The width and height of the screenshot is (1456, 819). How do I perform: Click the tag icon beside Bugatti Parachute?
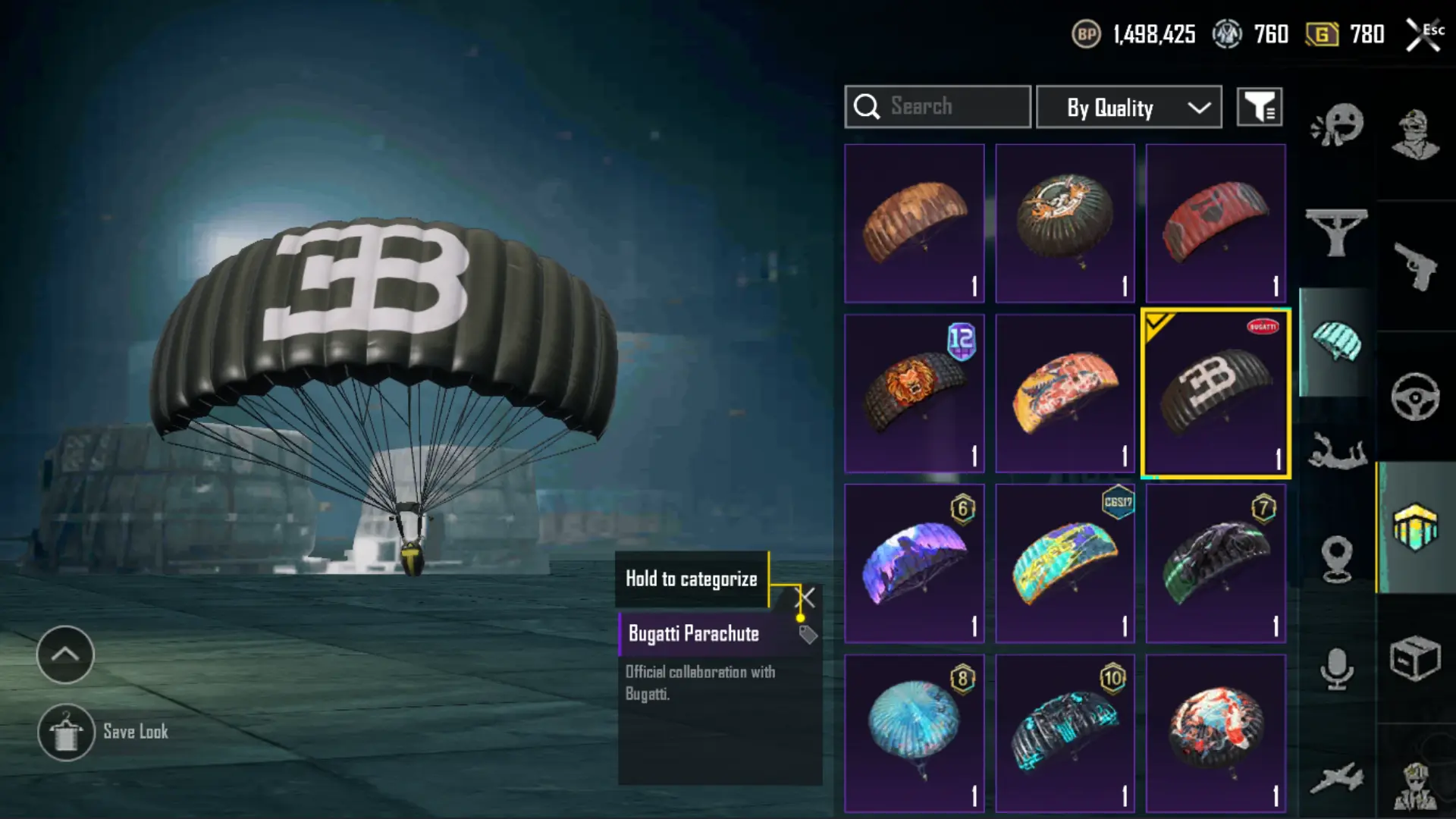(x=808, y=634)
